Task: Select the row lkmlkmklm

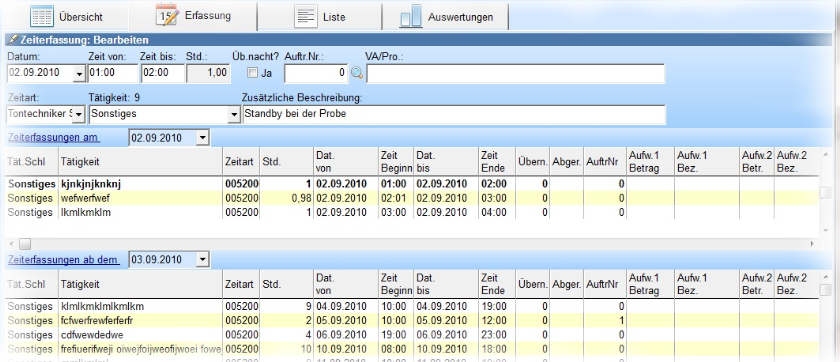Action: click(x=411, y=212)
